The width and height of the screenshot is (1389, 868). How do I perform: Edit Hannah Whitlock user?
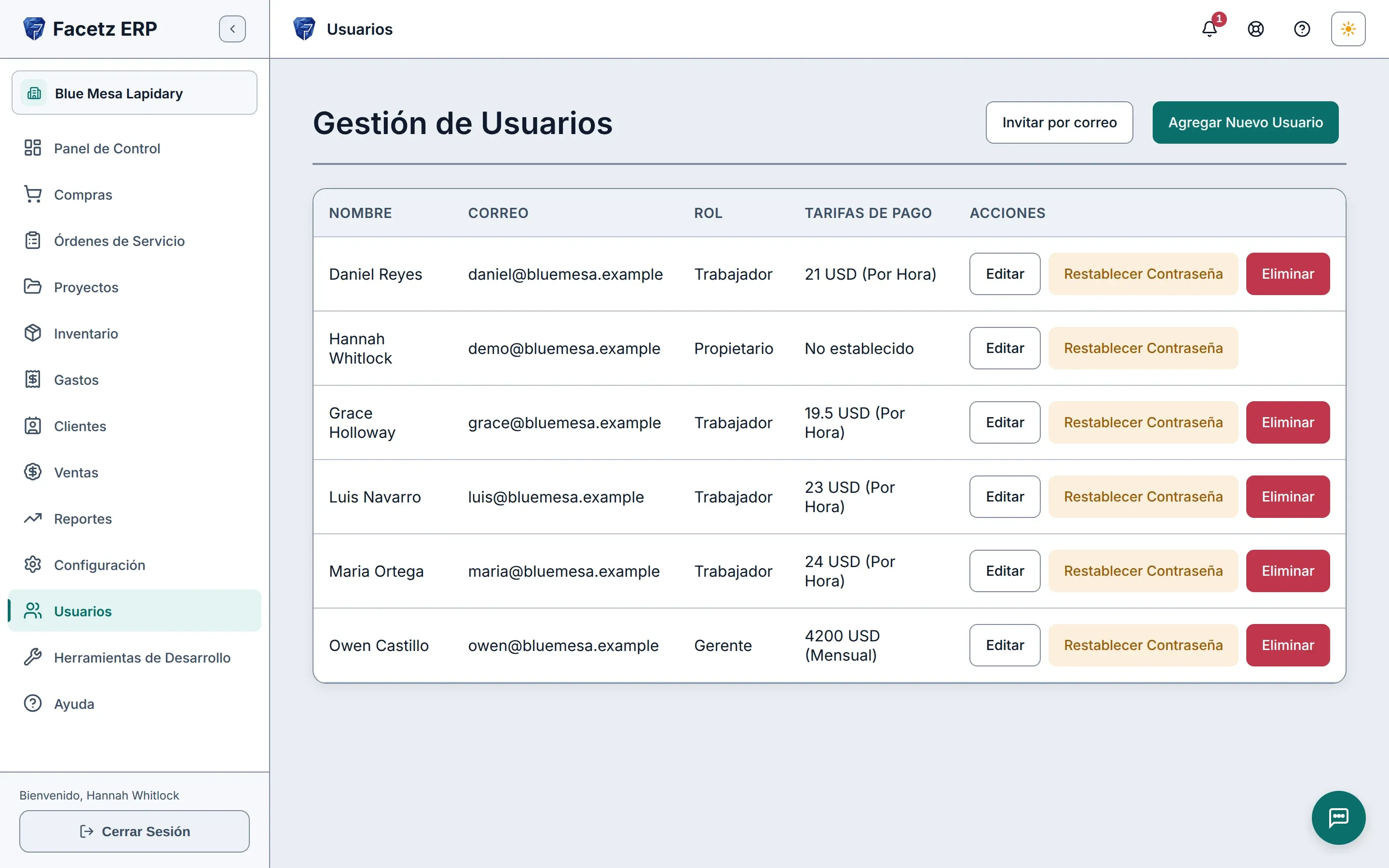coord(1005,348)
